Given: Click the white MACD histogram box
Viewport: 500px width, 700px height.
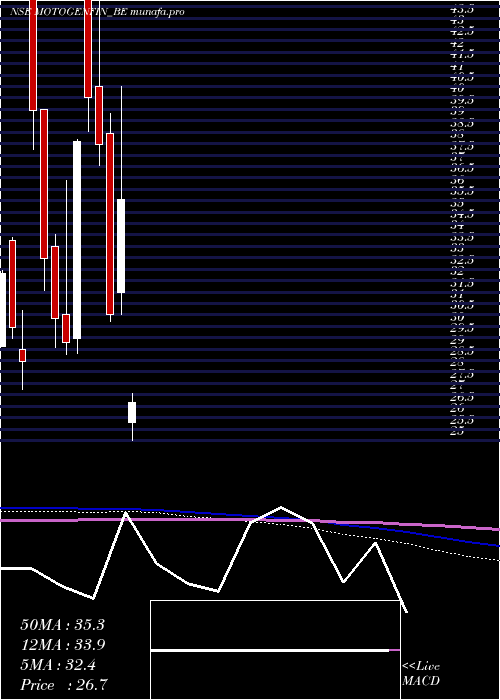Looking at the screenshot, I should tap(275, 650).
